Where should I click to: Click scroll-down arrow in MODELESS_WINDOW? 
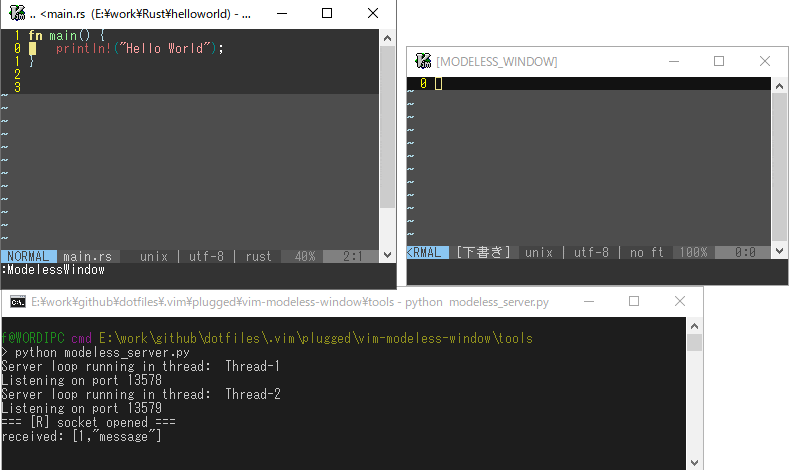point(779,250)
